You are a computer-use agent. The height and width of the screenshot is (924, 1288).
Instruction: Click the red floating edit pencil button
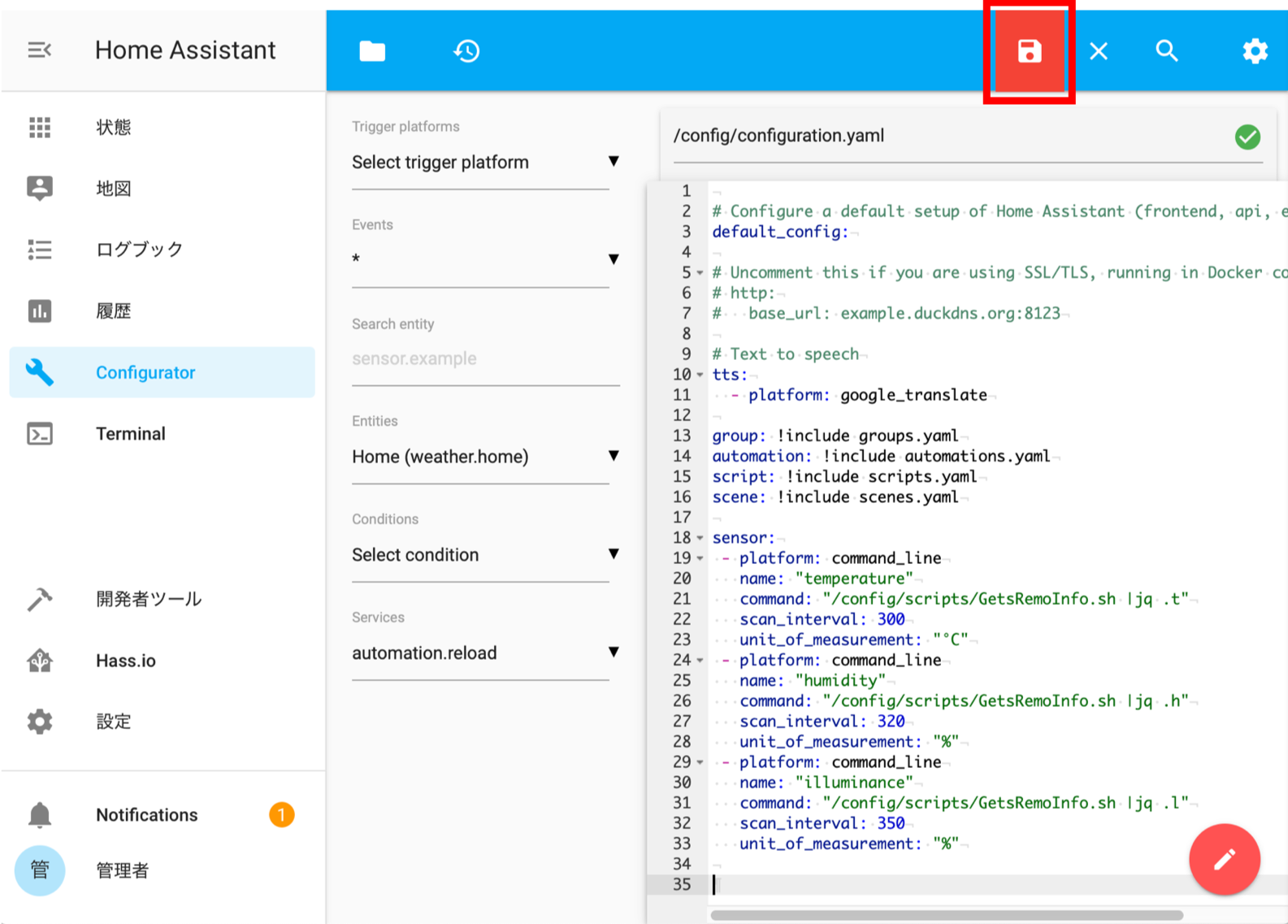[1225, 859]
